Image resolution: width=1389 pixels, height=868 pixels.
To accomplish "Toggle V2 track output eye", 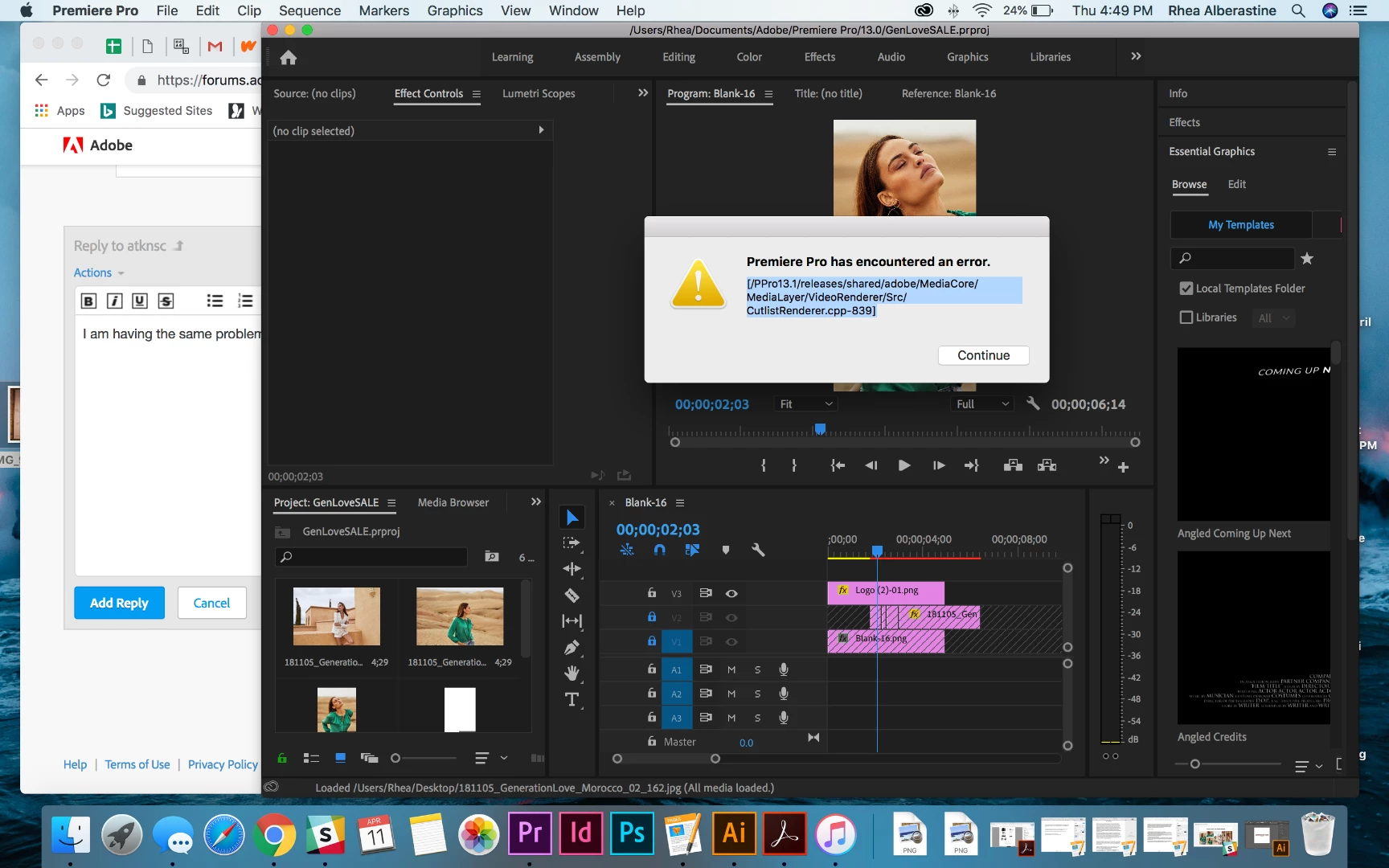I will click(731, 617).
